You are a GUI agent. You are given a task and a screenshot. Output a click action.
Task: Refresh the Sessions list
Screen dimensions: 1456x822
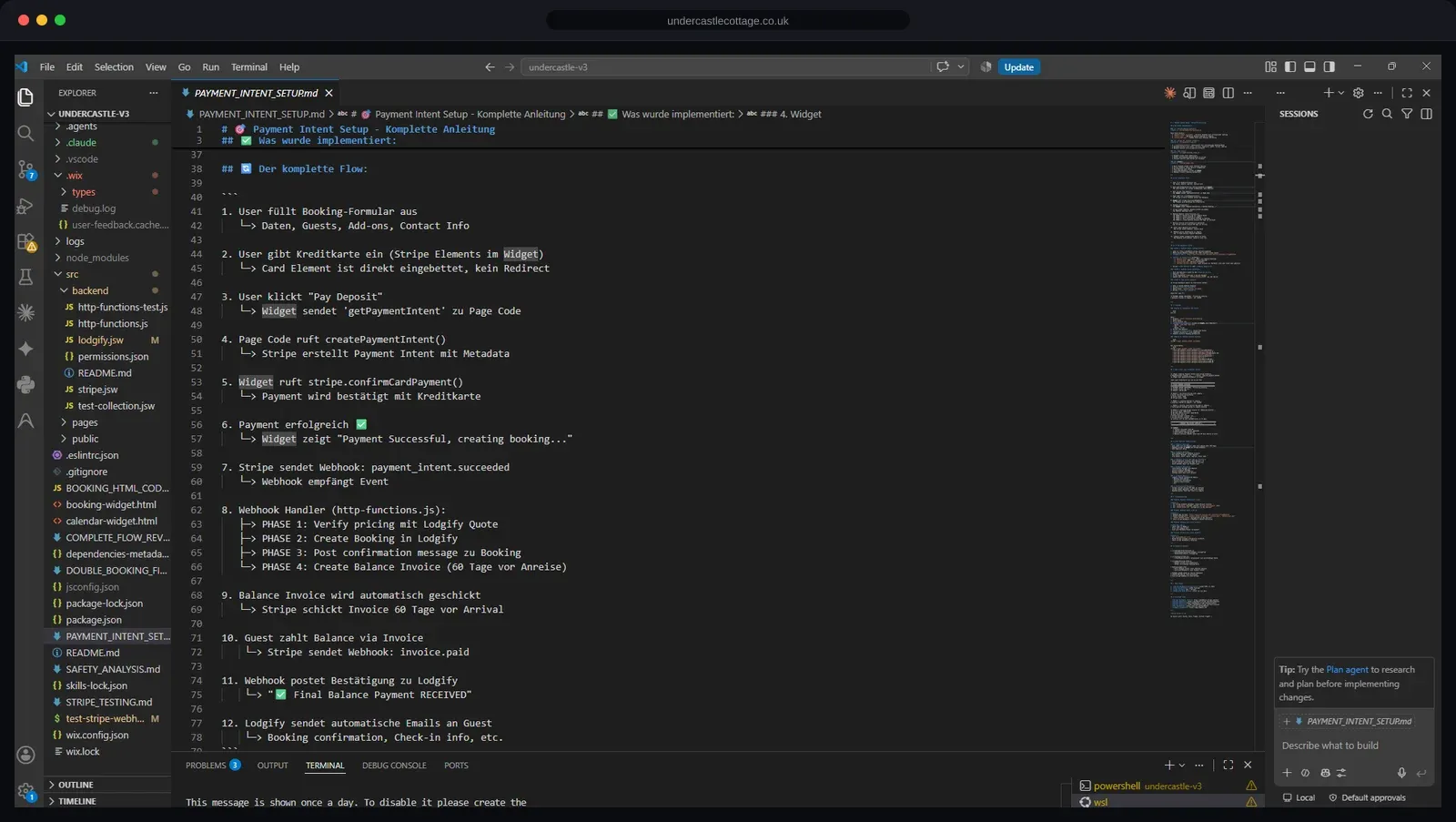1368,114
